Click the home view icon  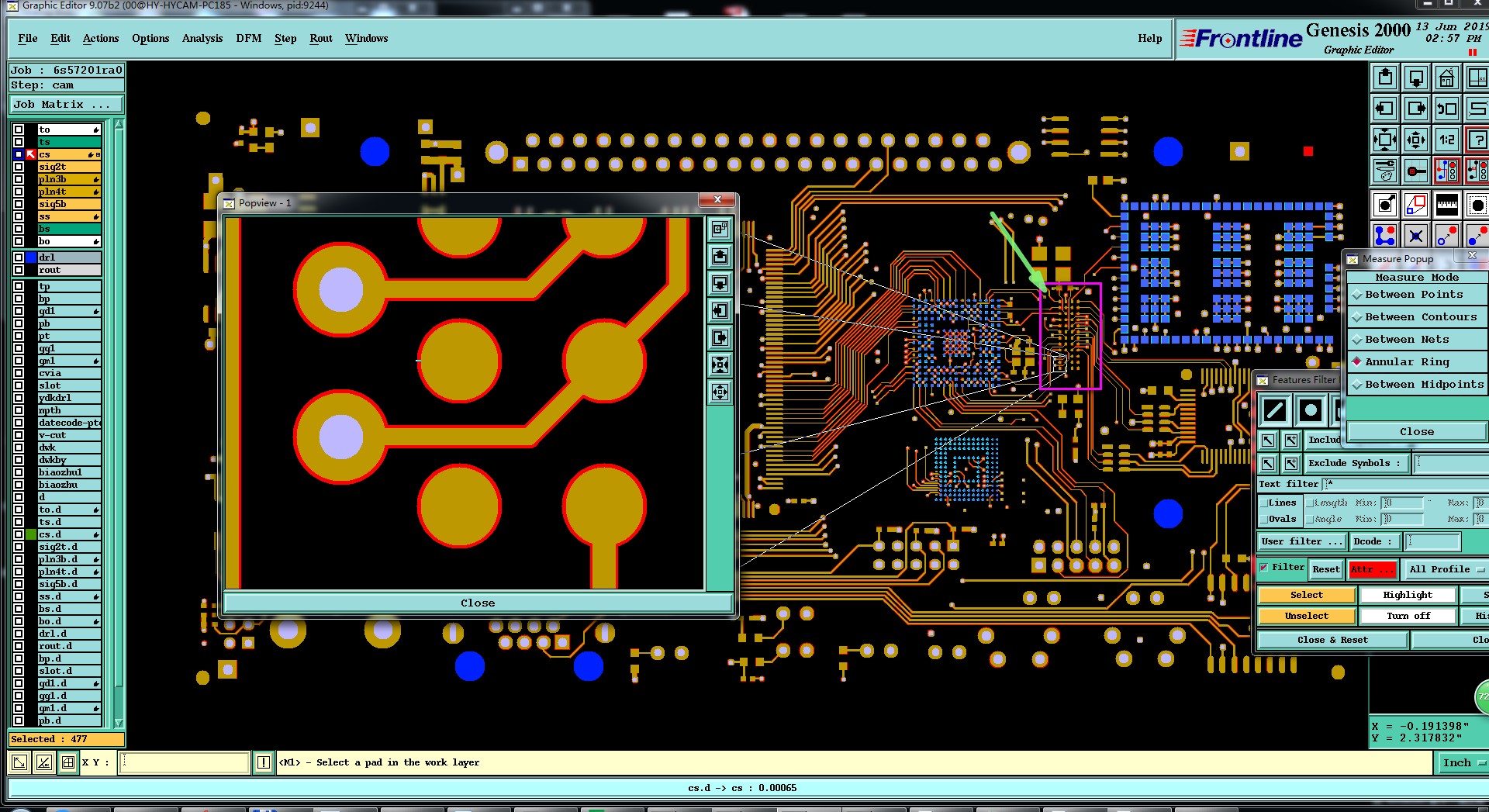click(x=1447, y=78)
